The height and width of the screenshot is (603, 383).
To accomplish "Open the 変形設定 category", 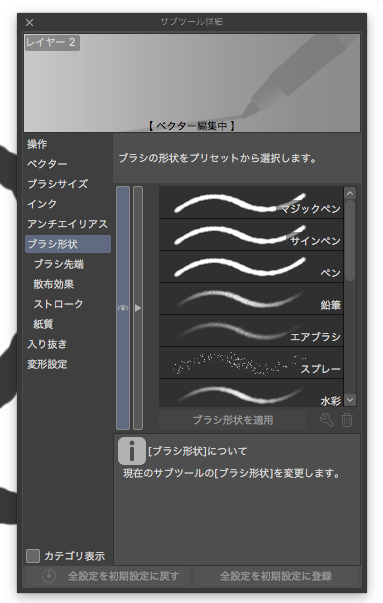I will (x=47, y=364).
